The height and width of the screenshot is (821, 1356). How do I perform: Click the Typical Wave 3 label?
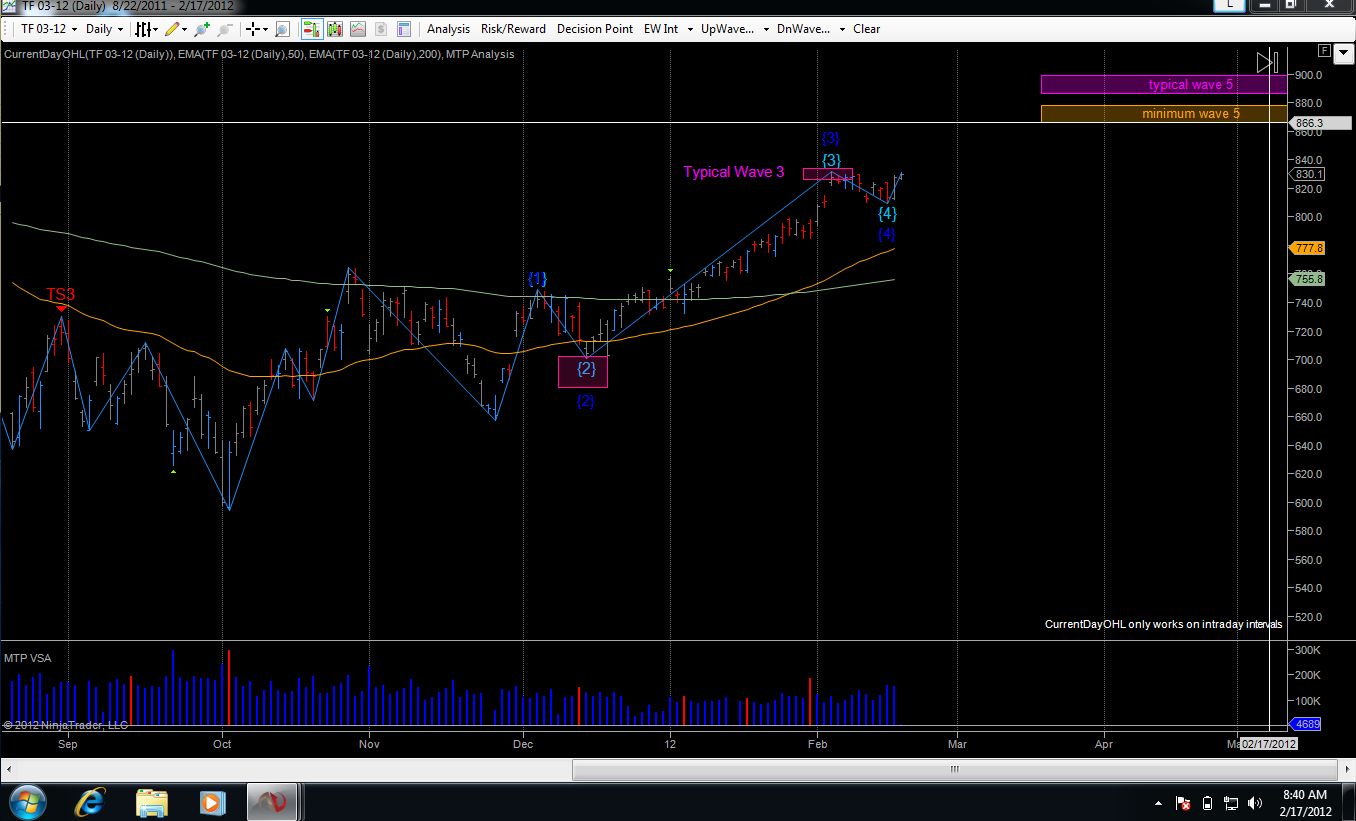734,172
